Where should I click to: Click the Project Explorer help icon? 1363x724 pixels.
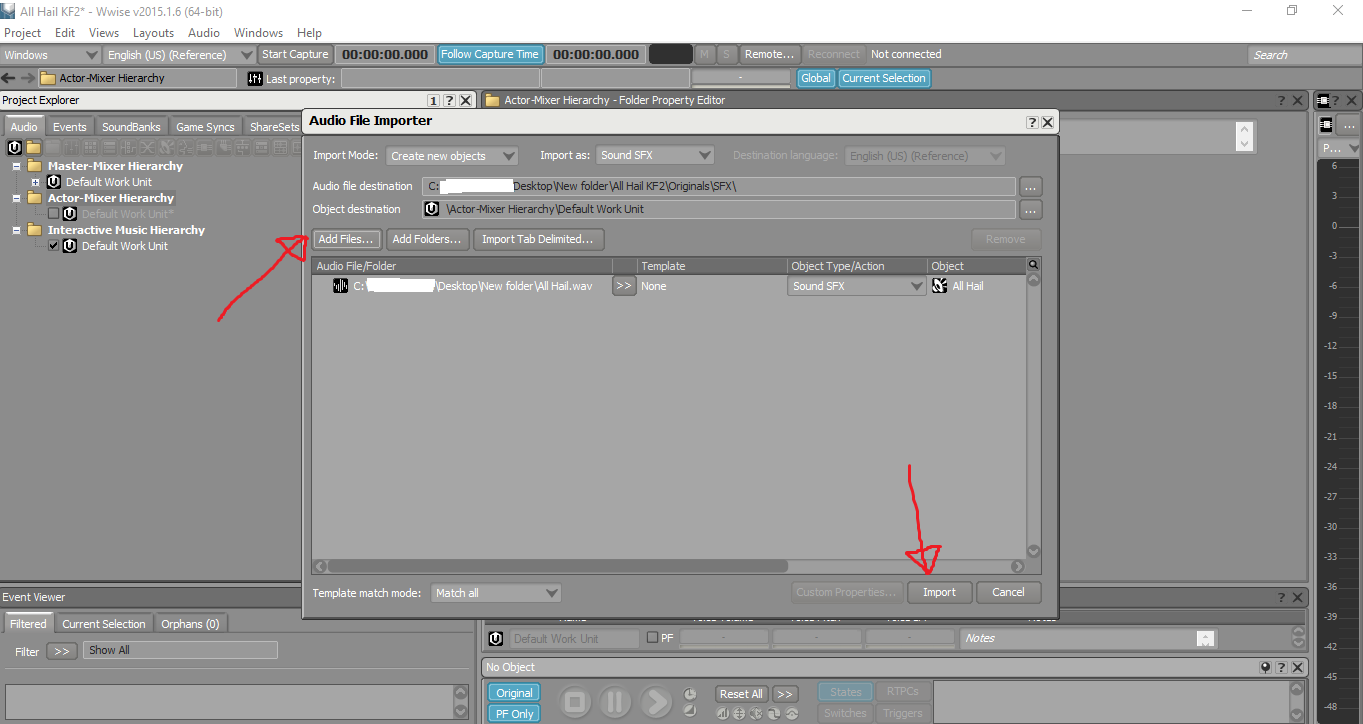pos(450,100)
